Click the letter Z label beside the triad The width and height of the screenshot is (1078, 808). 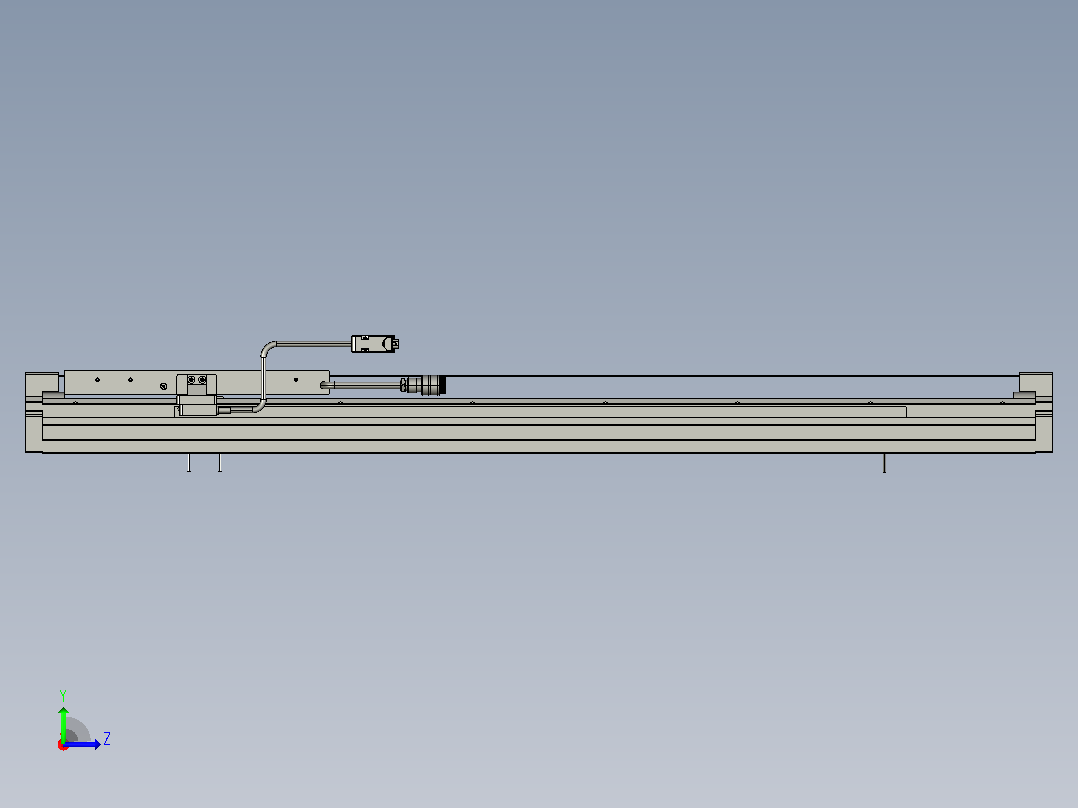coord(107,739)
